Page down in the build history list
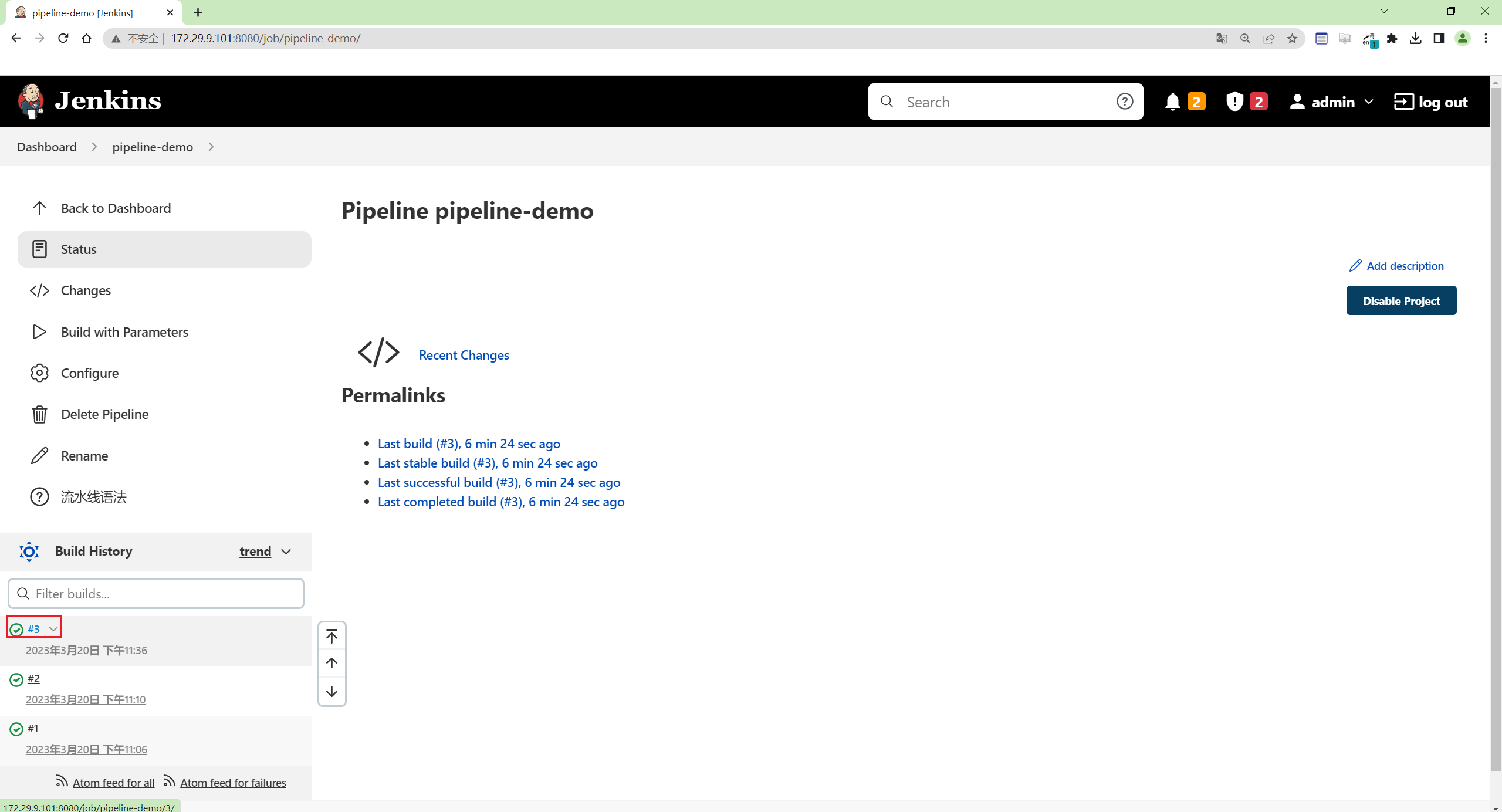The image size is (1502, 812). point(331,691)
